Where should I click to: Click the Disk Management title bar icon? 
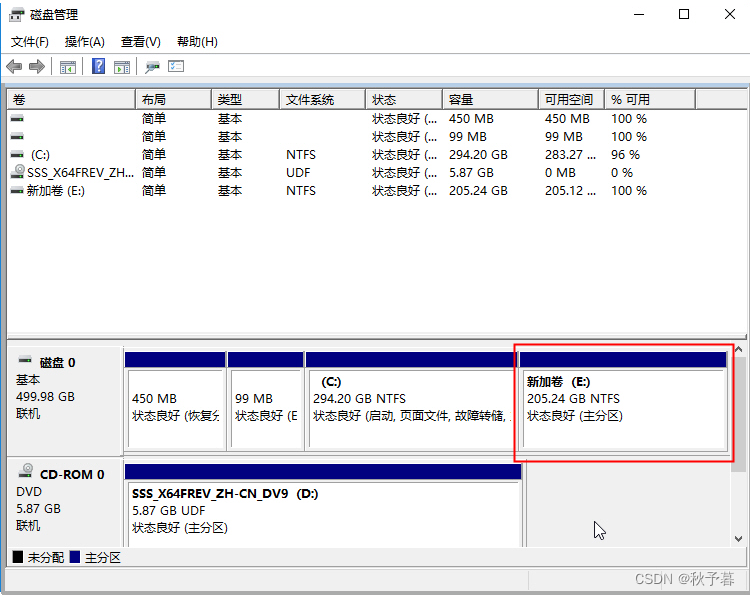17,15
